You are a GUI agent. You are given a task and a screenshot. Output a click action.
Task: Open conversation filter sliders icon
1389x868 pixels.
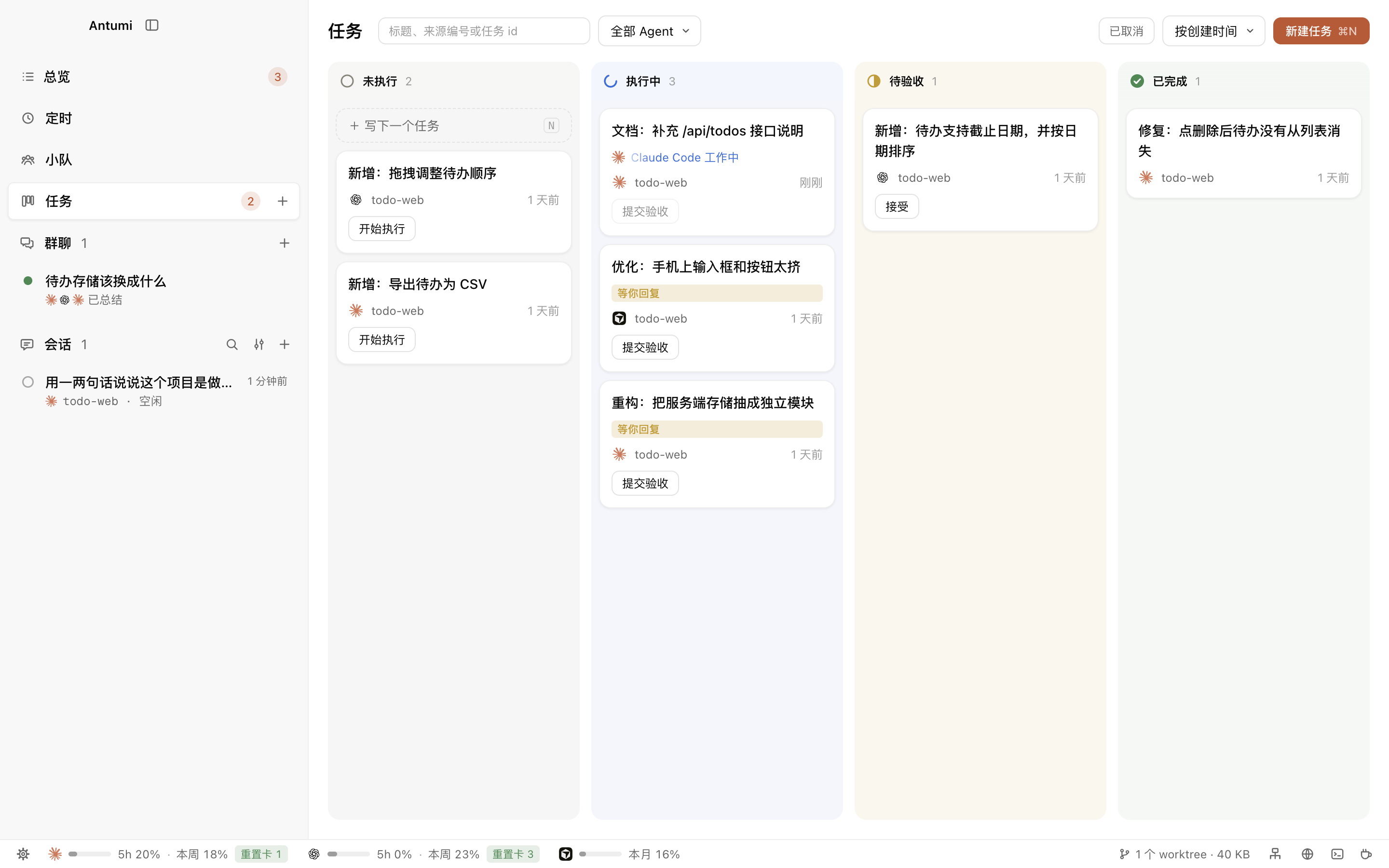(259, 344)
